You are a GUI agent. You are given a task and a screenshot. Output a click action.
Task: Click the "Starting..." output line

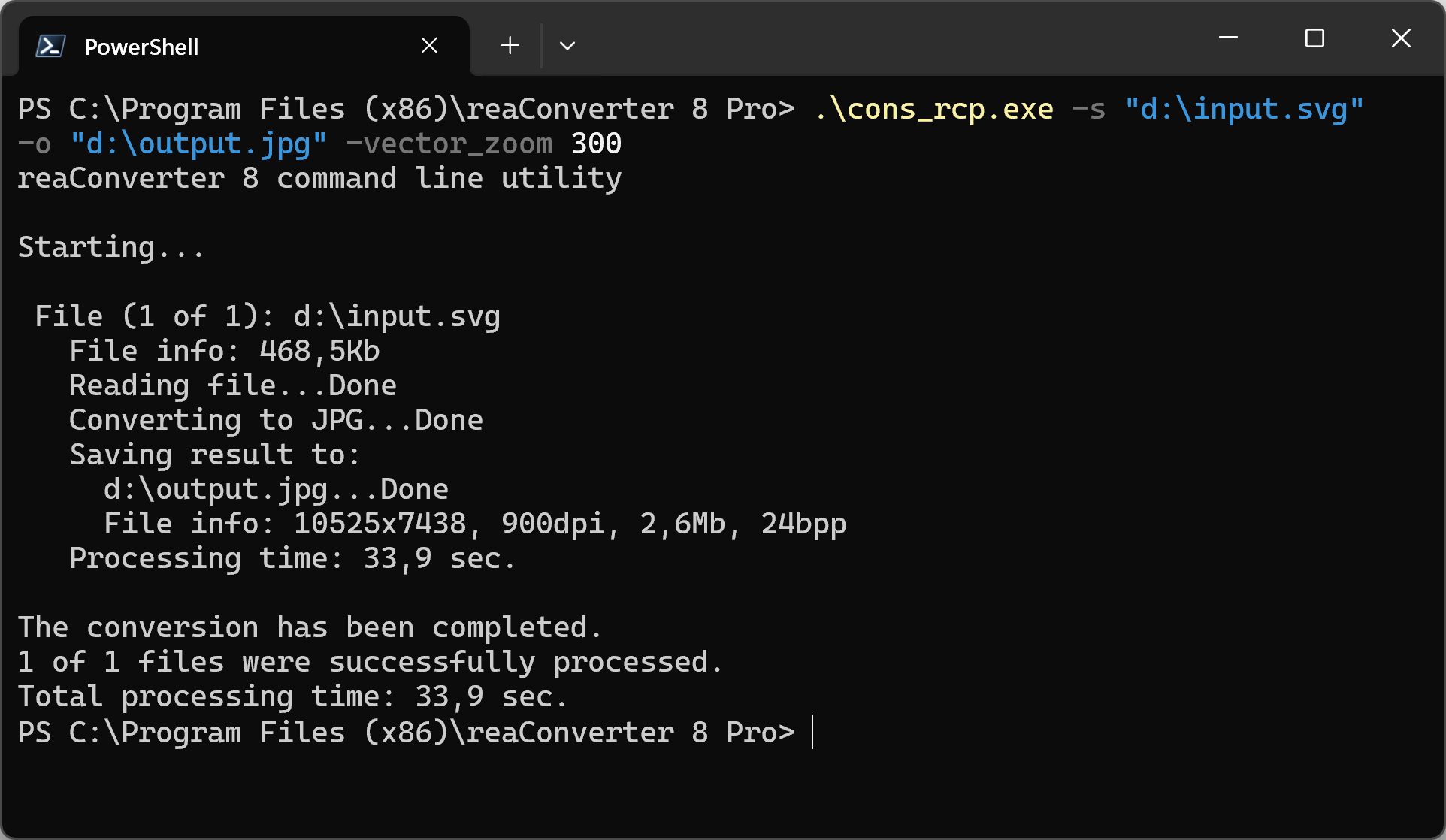pyautogui.click(x=111, y=247)
